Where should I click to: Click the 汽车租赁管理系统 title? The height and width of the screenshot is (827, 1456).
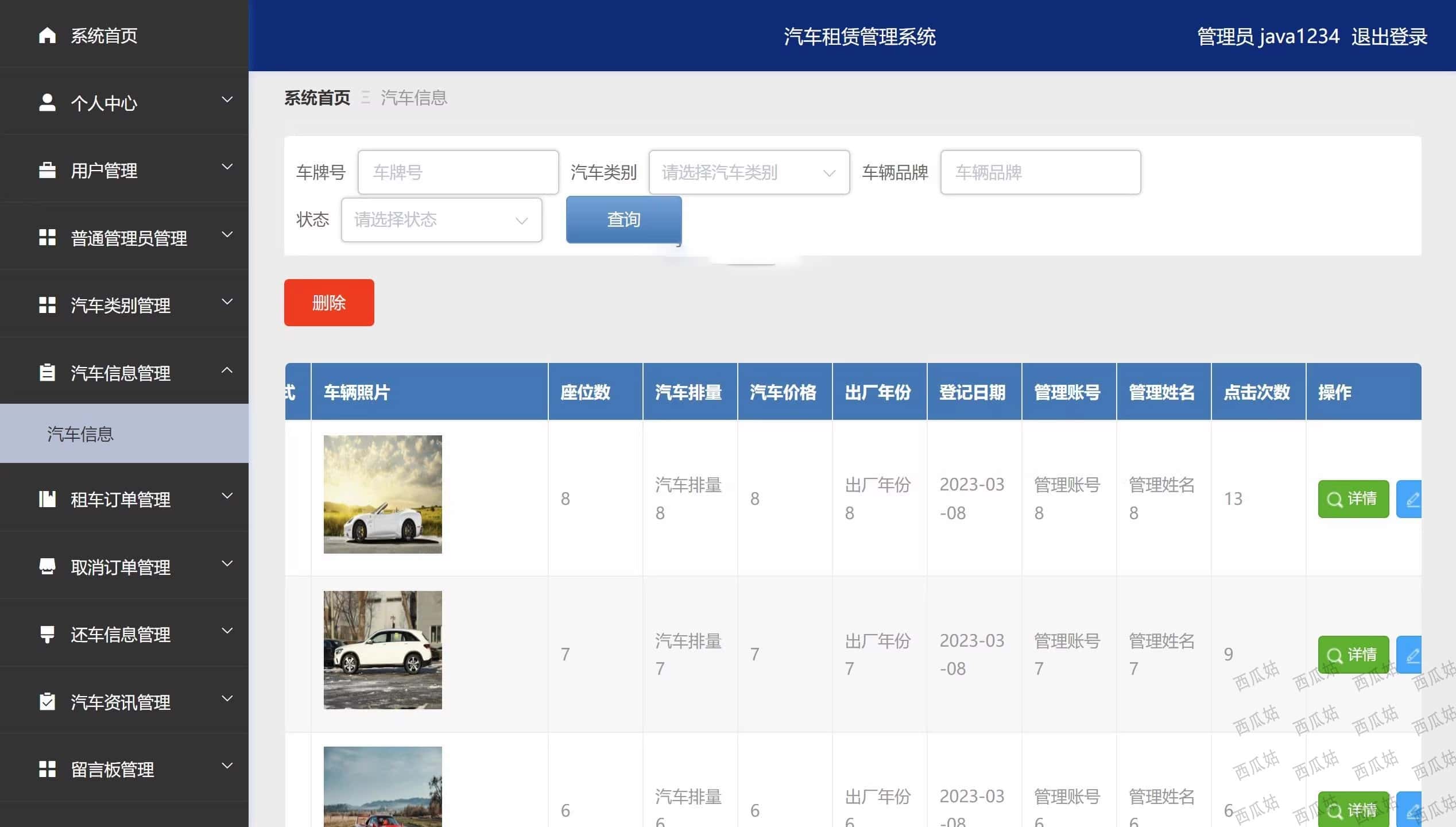859,36
